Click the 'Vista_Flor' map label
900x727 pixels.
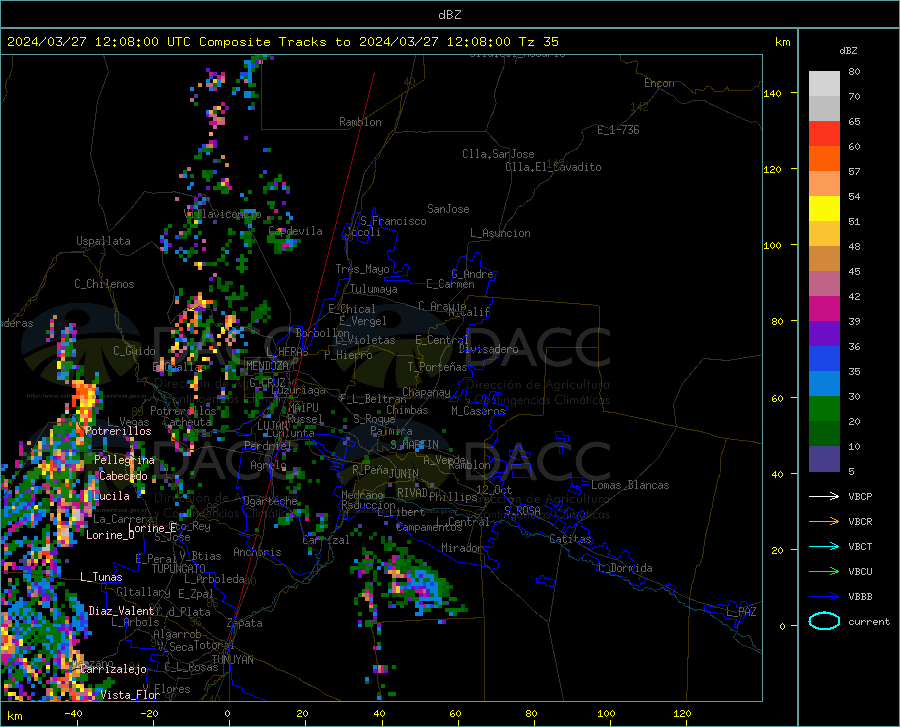[x=130, y=695]
